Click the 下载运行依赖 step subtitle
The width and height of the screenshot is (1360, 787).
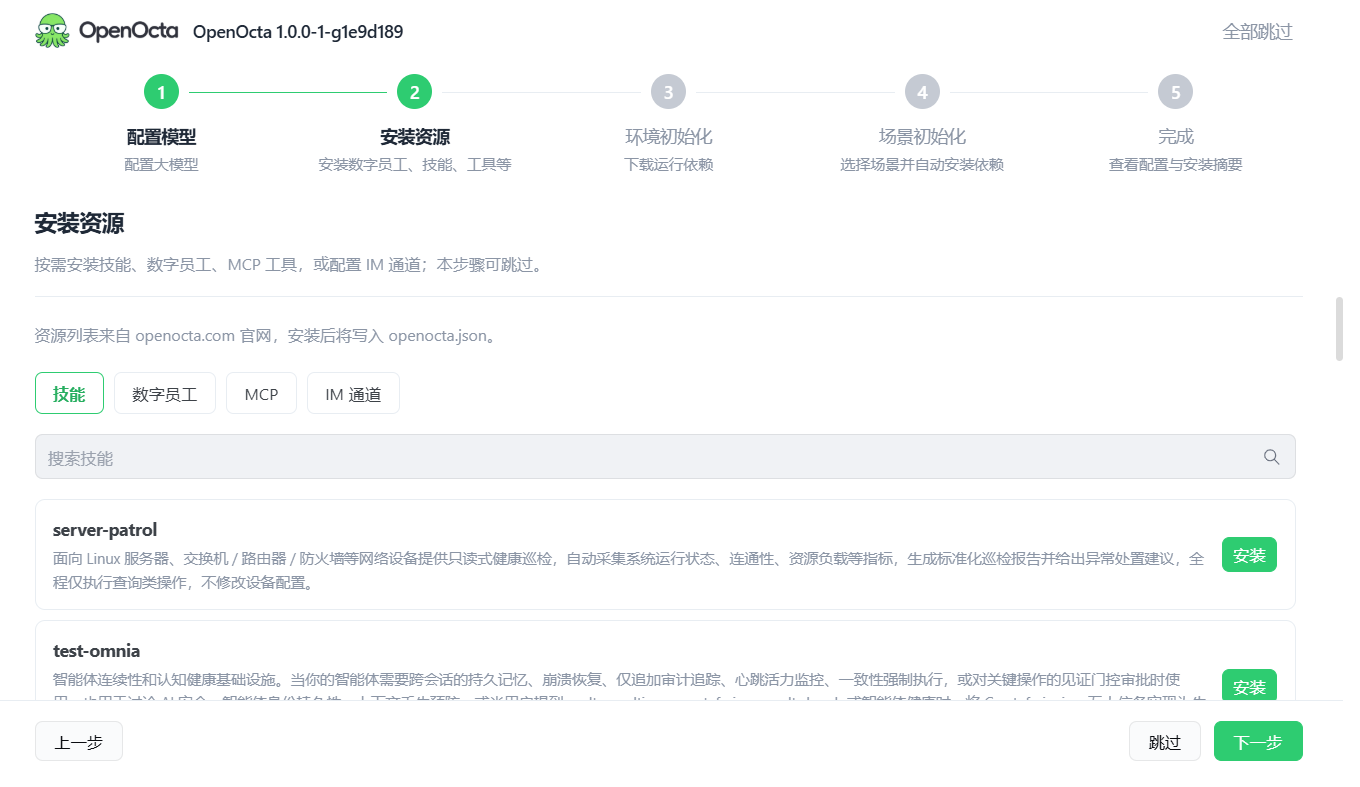tap(668, 165)
